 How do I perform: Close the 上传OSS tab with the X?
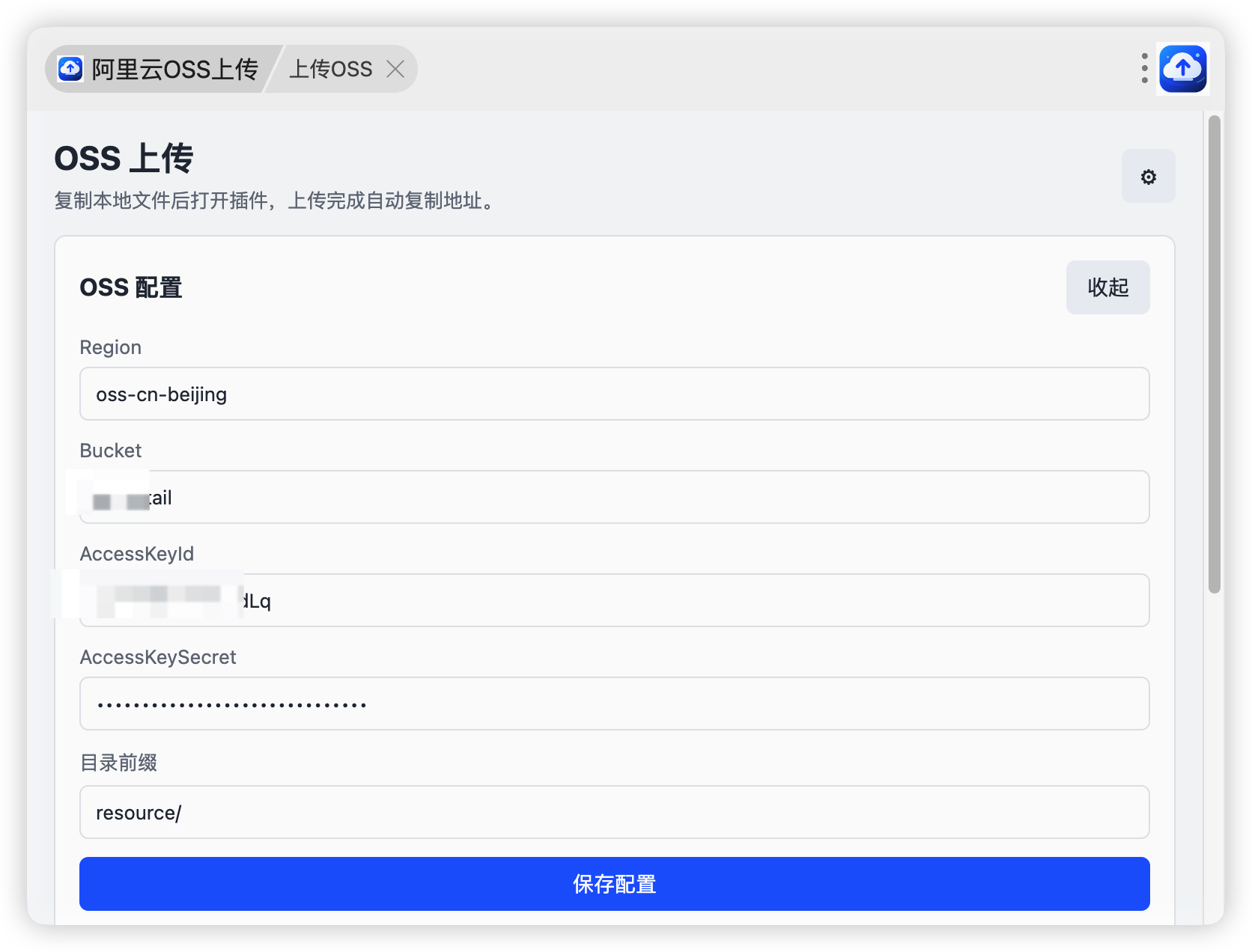point(395,69)
